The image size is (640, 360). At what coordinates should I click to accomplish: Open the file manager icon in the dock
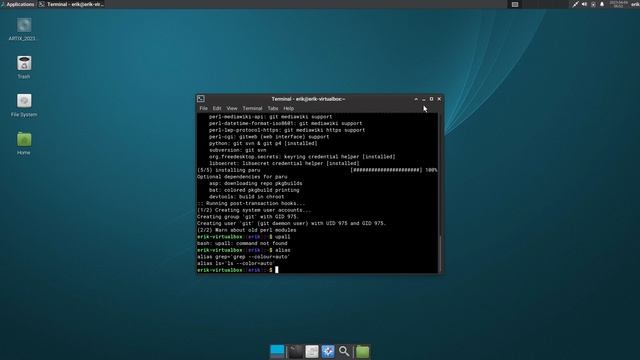pos(312,351)
